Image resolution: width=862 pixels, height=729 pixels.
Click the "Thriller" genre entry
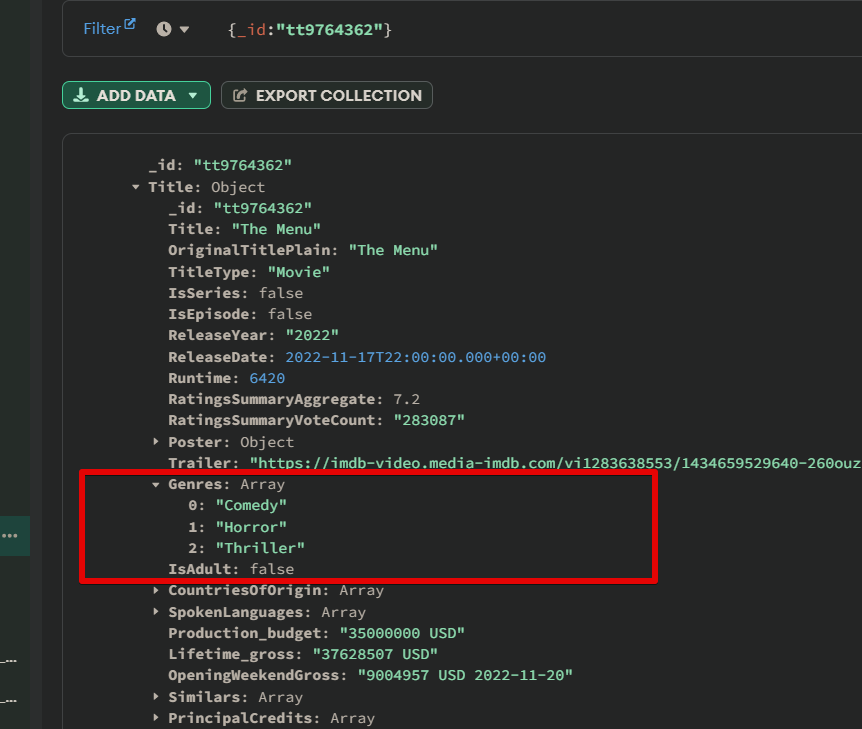(260, 548)
